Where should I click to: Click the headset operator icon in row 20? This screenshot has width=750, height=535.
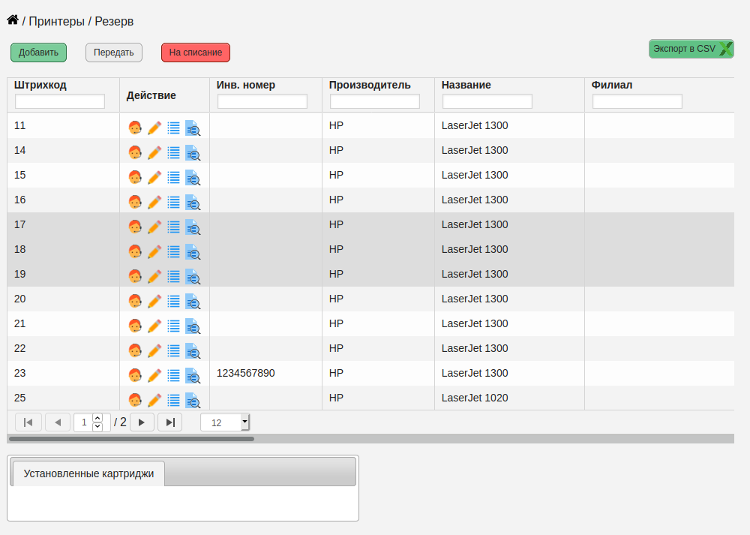(135, 301)
